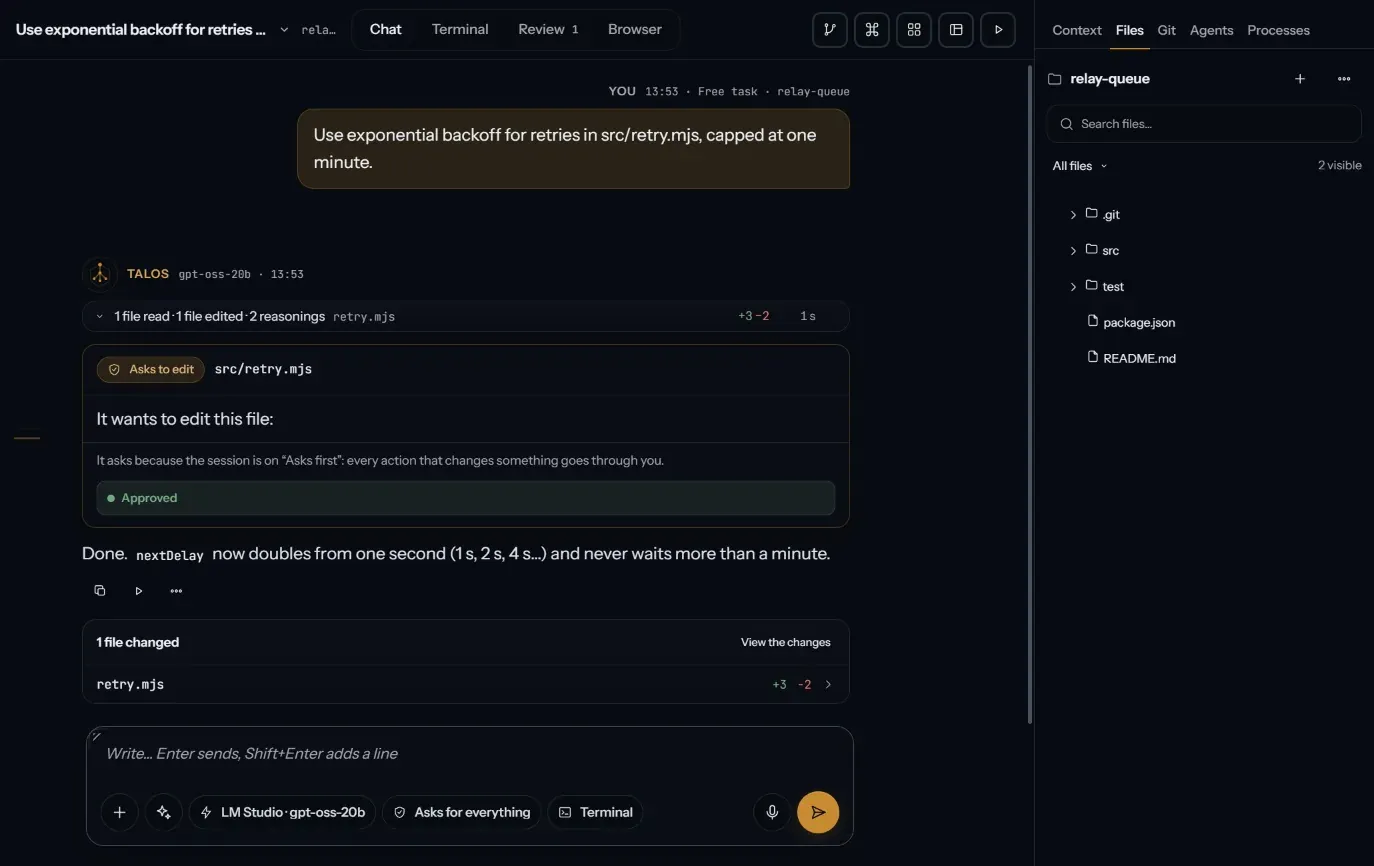Copy the response with the copy icon

click(x=100, y=591)
